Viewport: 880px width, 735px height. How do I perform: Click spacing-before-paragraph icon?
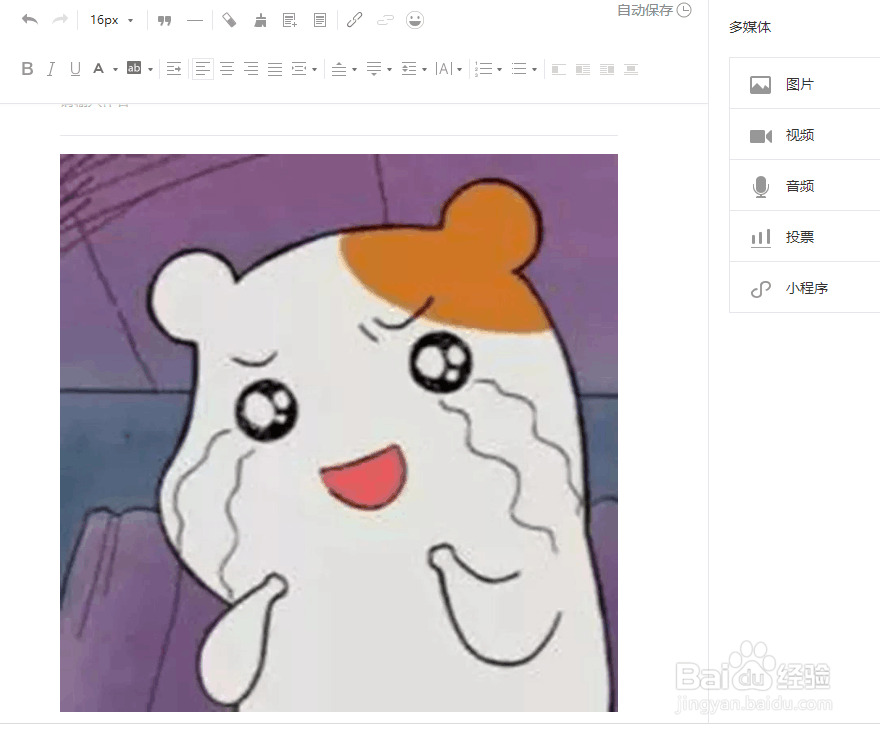click(x=338, y=70)
